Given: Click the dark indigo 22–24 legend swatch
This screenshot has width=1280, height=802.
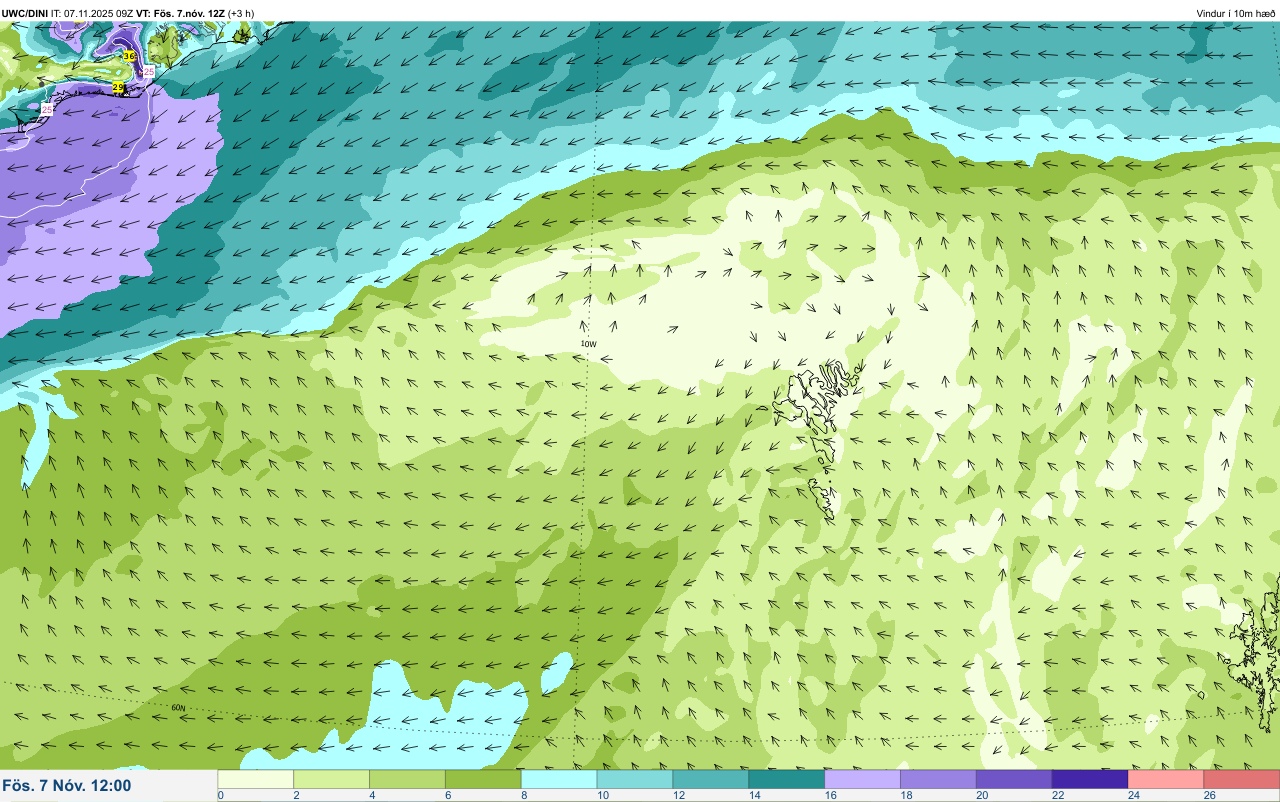Looking at the screenshot, I should tap(1090, 779).
